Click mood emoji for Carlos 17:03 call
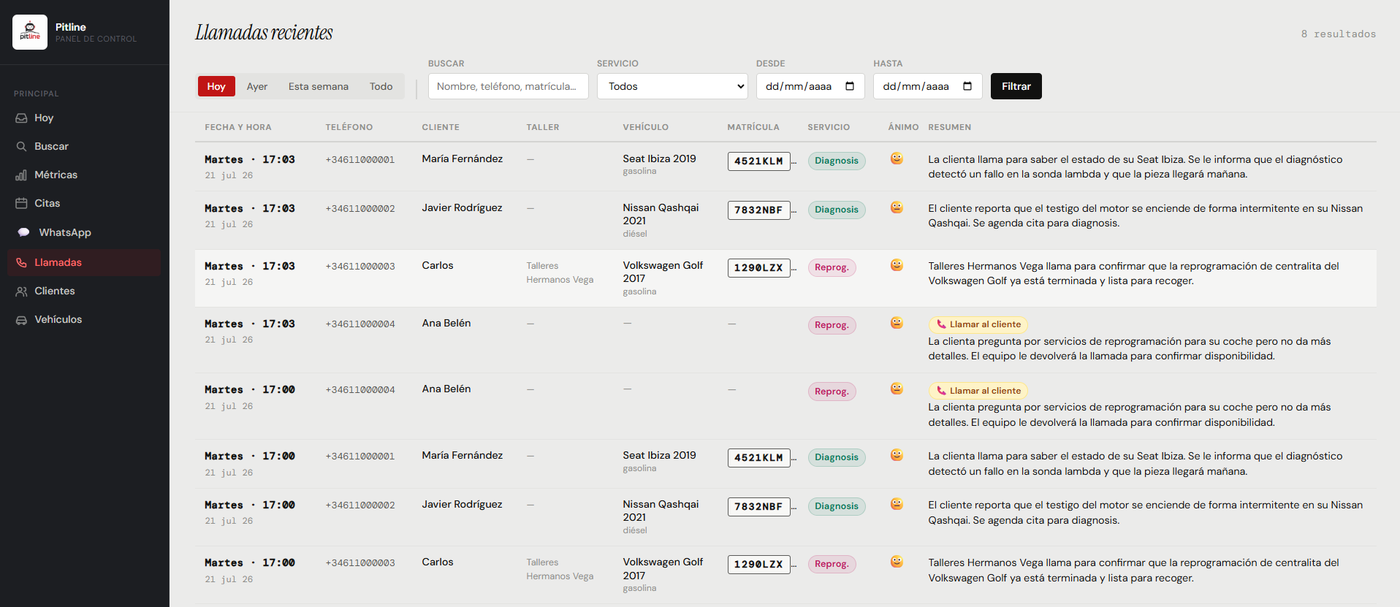The height and width of the screenshot is (607, 1400). (897, 265)
